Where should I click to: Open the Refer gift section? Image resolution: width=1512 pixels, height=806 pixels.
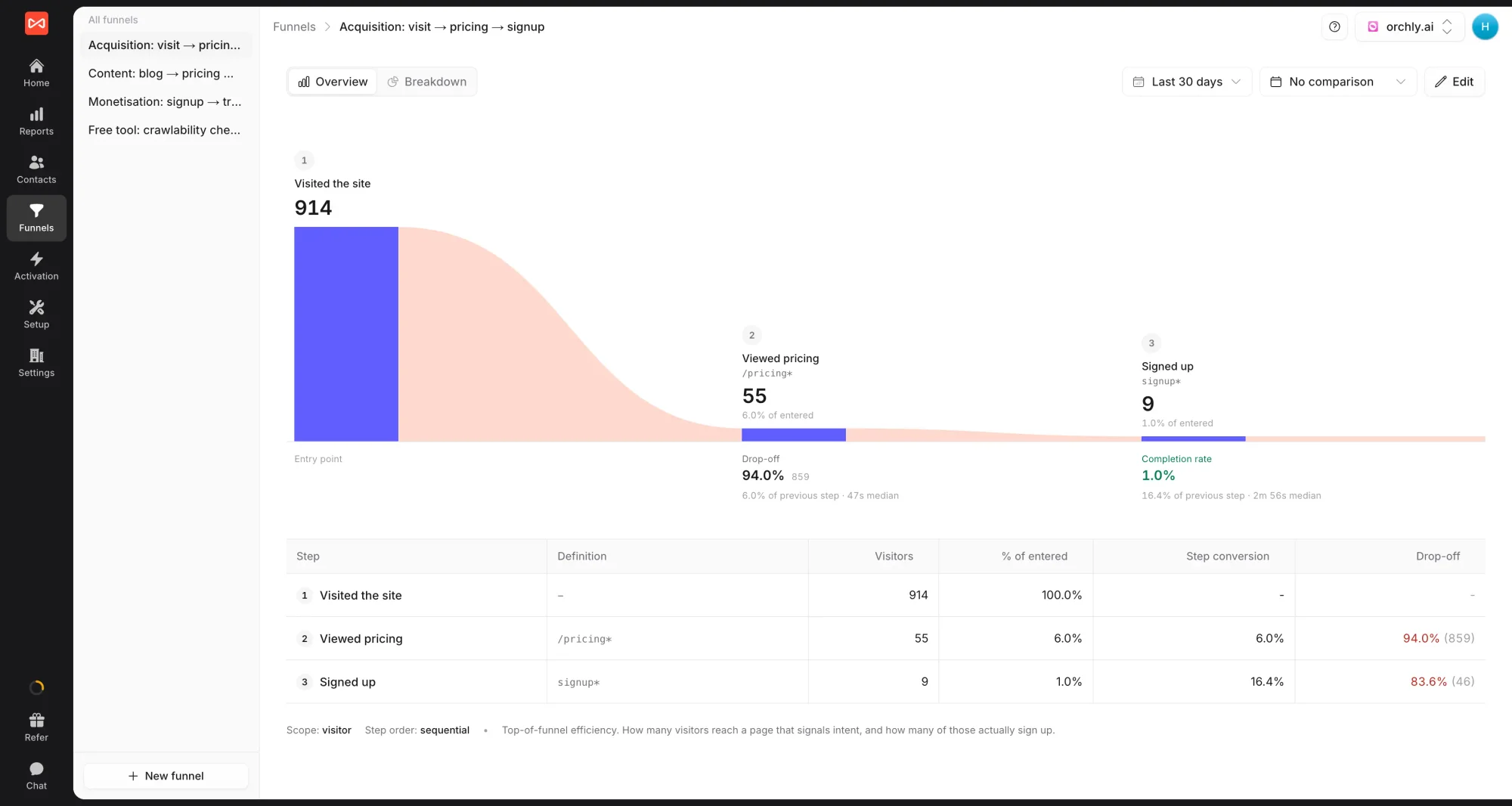click(36, 727)
